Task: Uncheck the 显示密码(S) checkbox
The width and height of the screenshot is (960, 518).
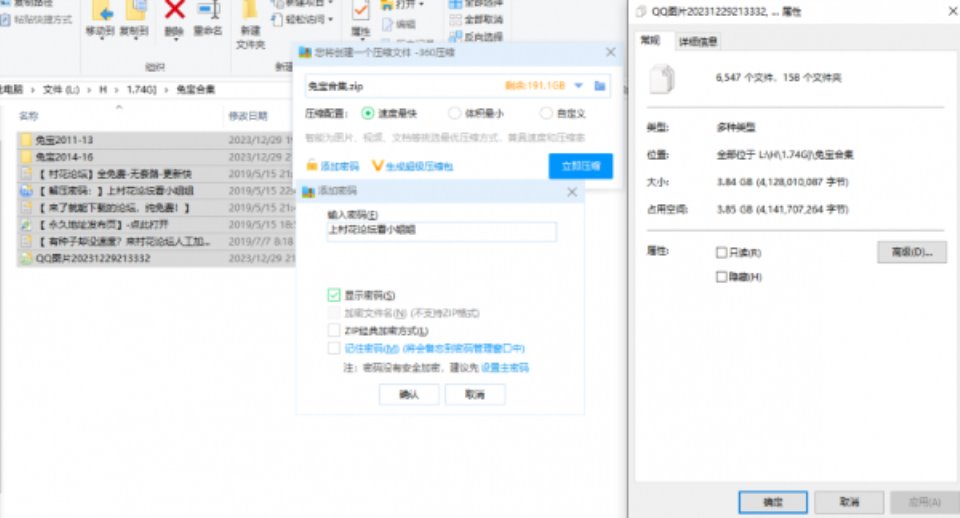Action: coord(334,296)
